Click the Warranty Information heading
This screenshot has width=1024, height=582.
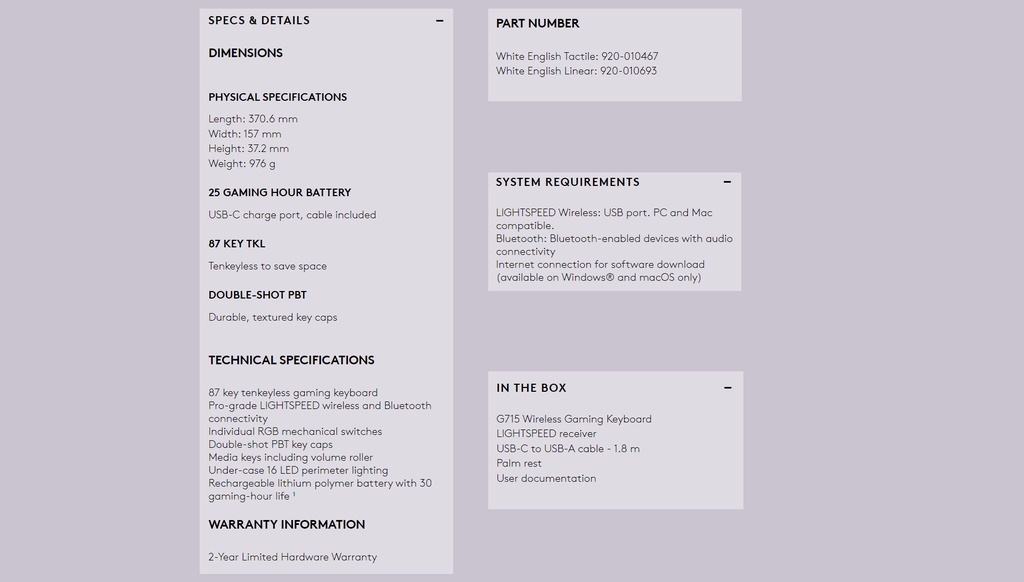tap(287, 525)
